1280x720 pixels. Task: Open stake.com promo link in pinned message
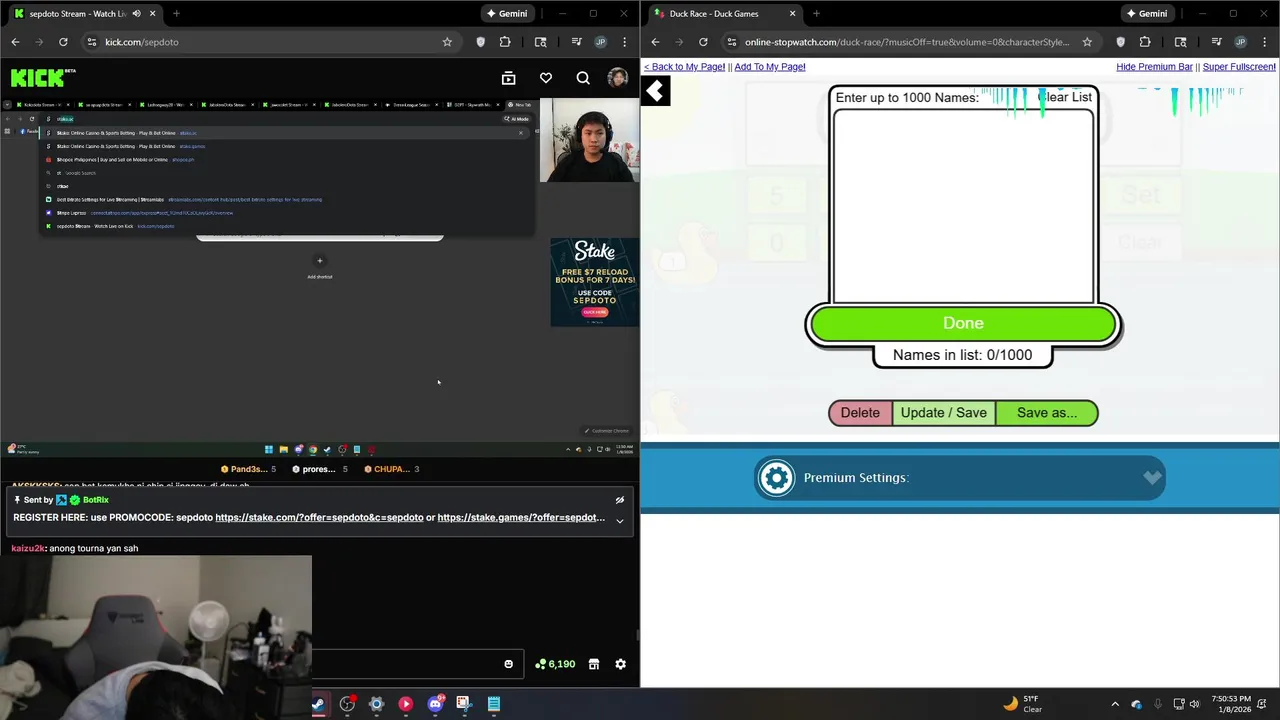(319, 518)
